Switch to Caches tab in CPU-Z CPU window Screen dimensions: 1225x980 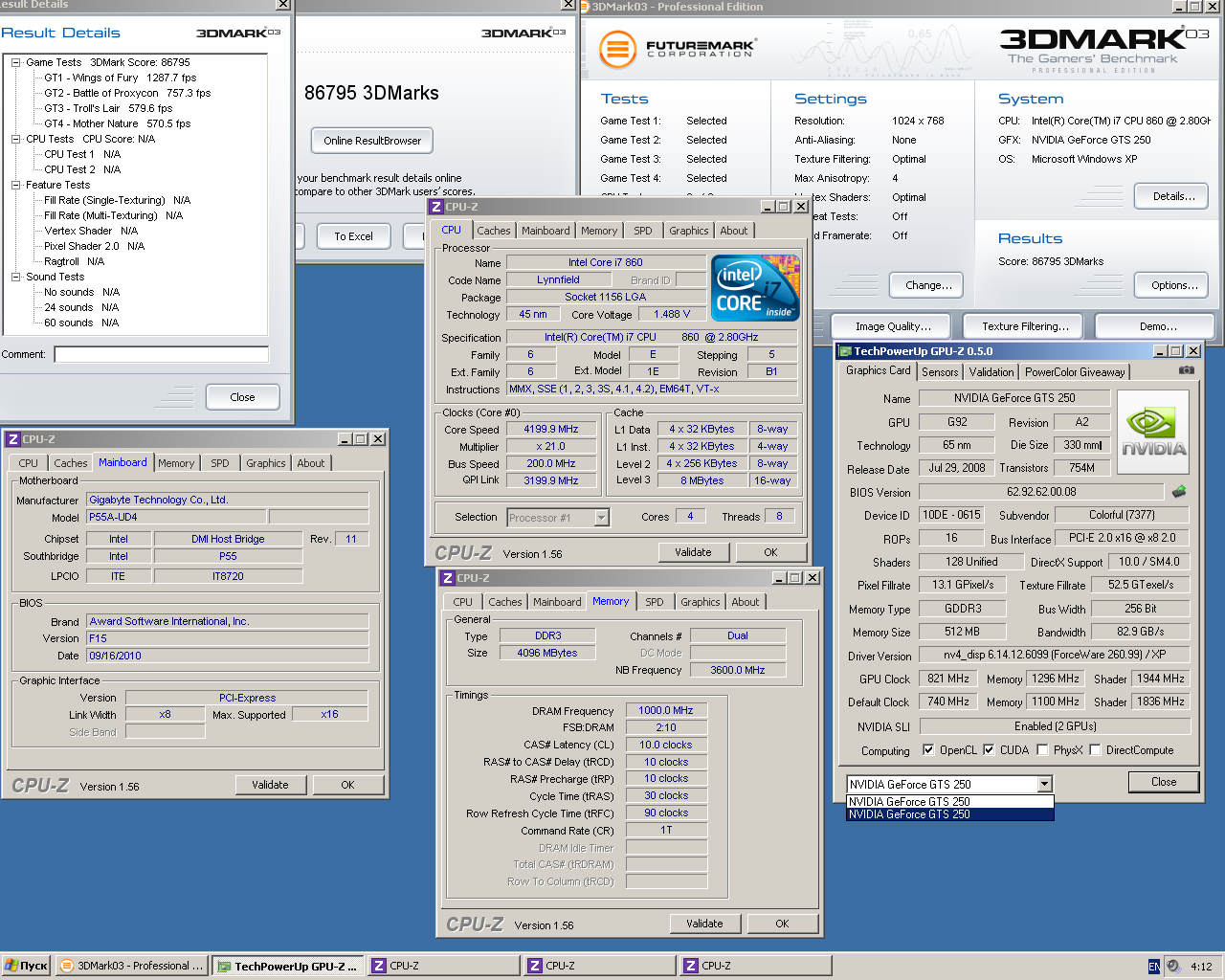point(494,231)
